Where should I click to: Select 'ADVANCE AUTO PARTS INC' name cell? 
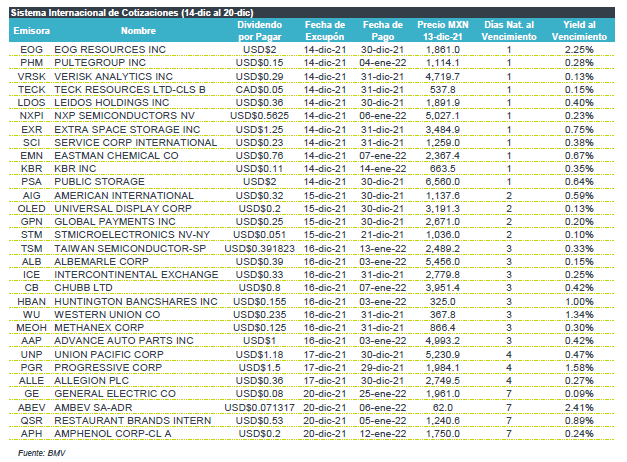[124, 341]
